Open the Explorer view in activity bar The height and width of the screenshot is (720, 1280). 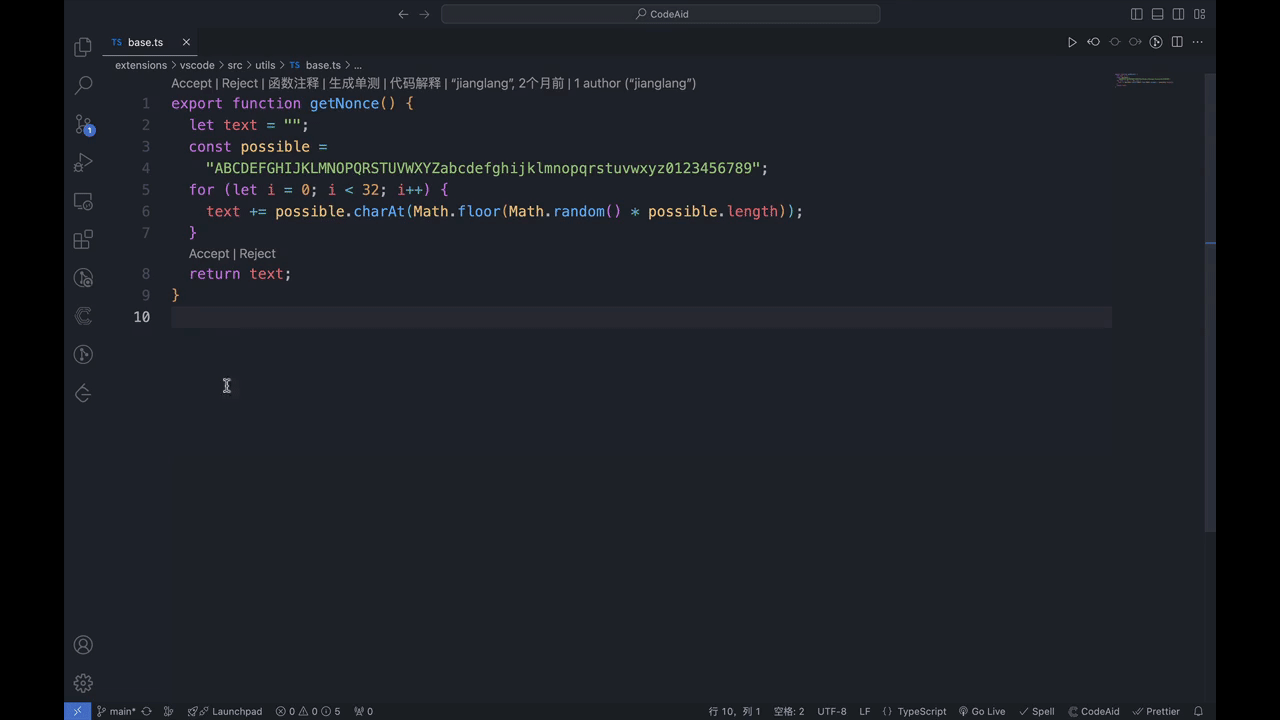point(84,47)
